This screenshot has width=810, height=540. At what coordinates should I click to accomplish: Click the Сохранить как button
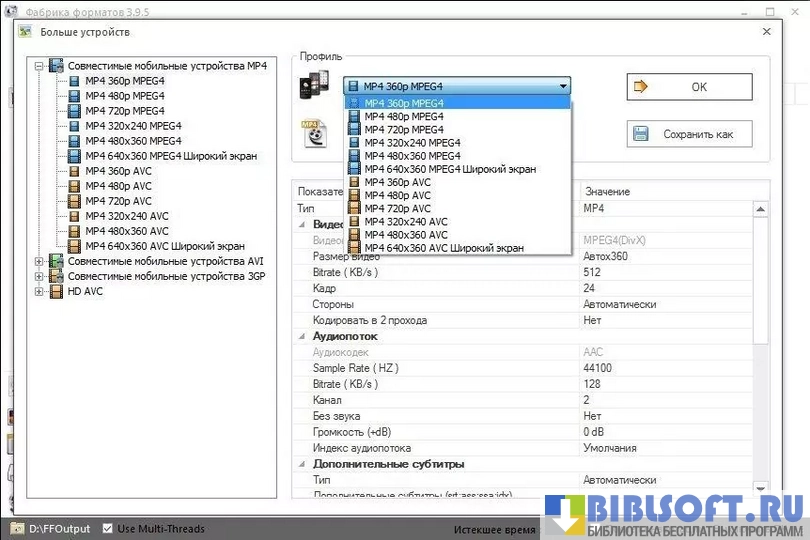click(x=689, y=134)
